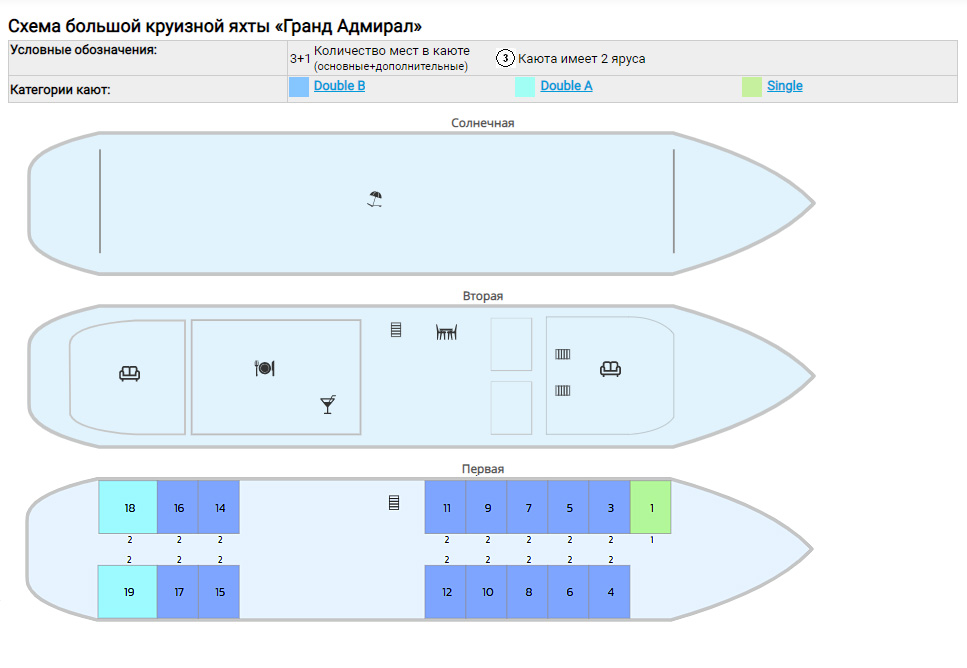Click the Double B blue color swatch
This screenshot has height=668, width=967.
coord(299,87)
